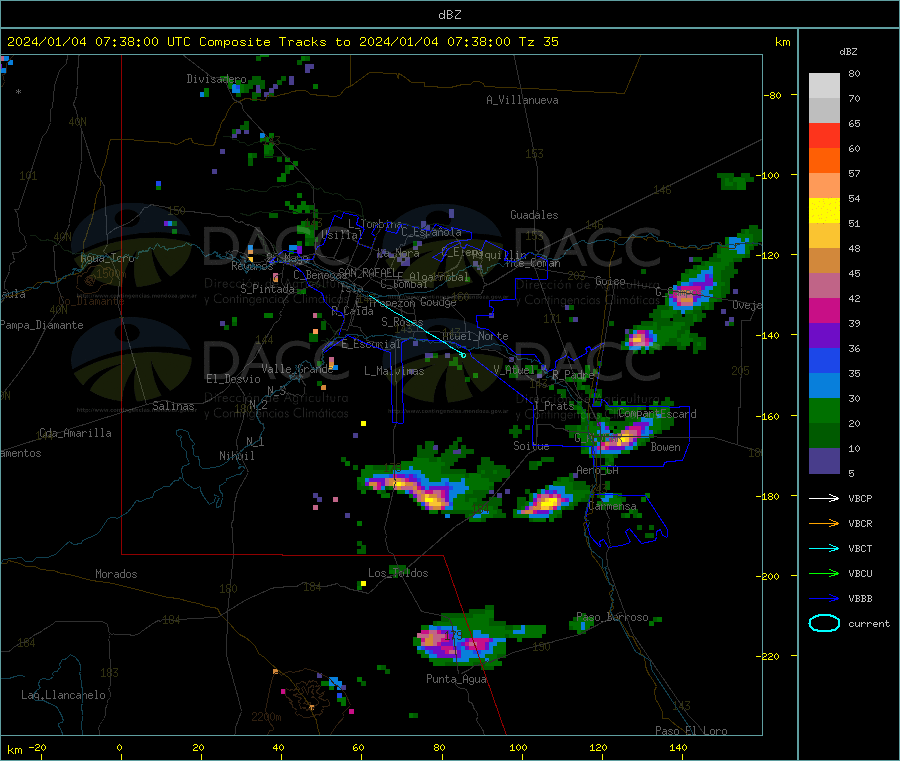Screen dimensions: 900x761
Task: Select the magenta 42 dBZ color swatch
Action: coord(824,310)
